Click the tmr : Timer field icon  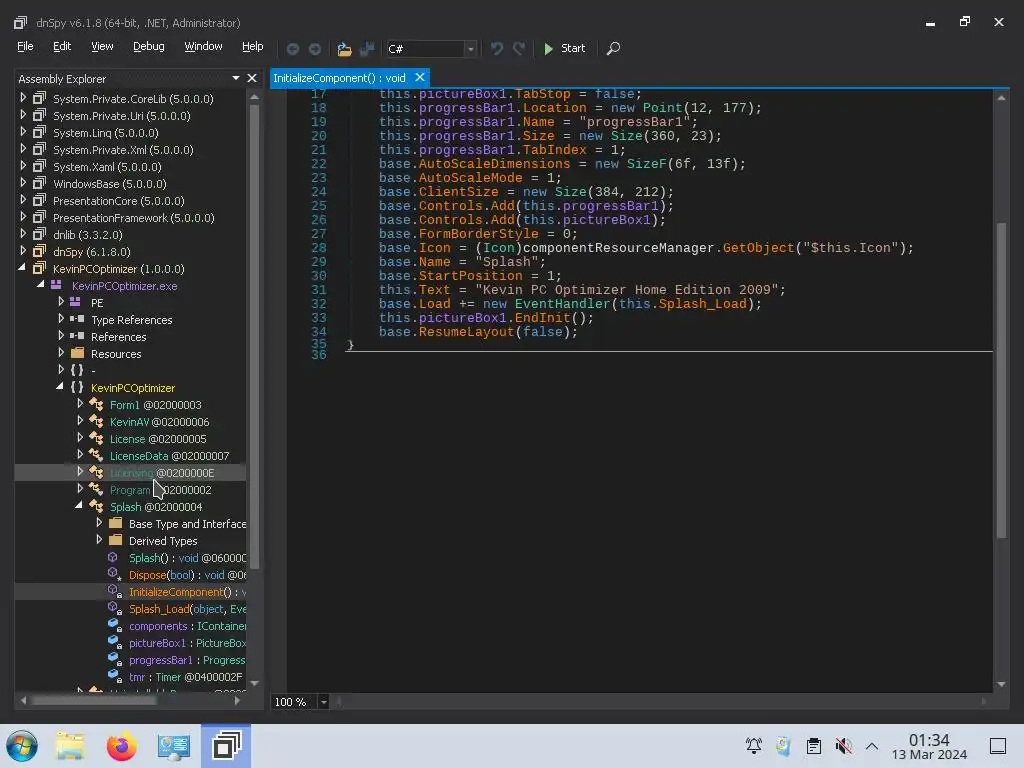click(x=115, y=677)
